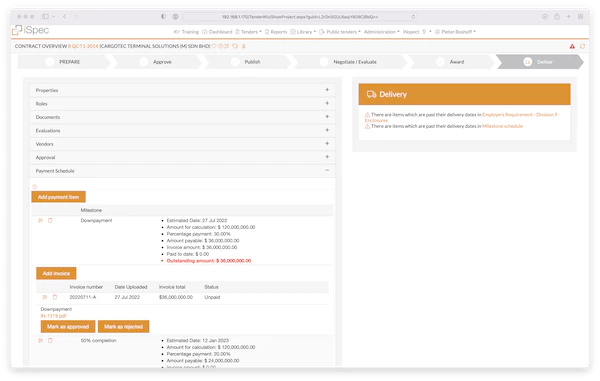This screenshot has height=381, width=600.
Task: Expand the Documents section
Action: 183,117
